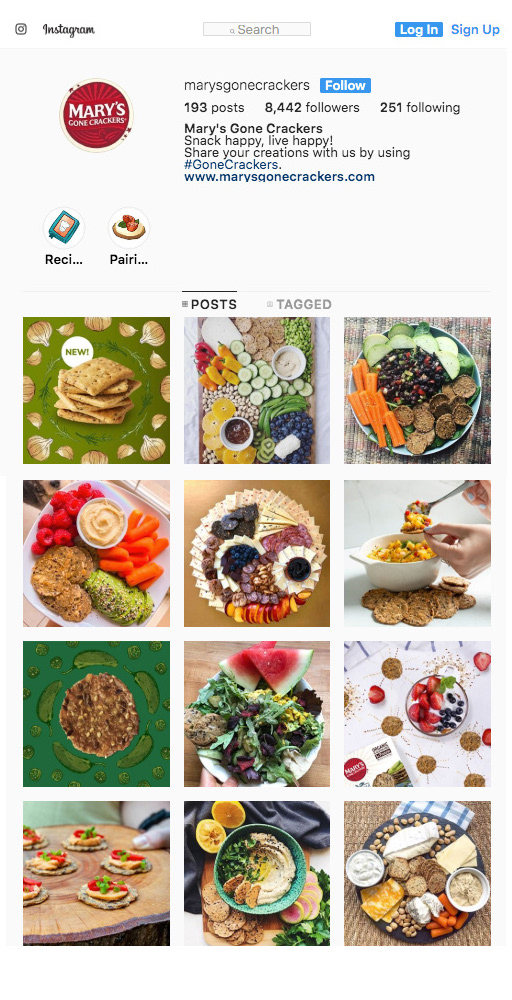Switch to the POSTS tab

click(209, 304)
